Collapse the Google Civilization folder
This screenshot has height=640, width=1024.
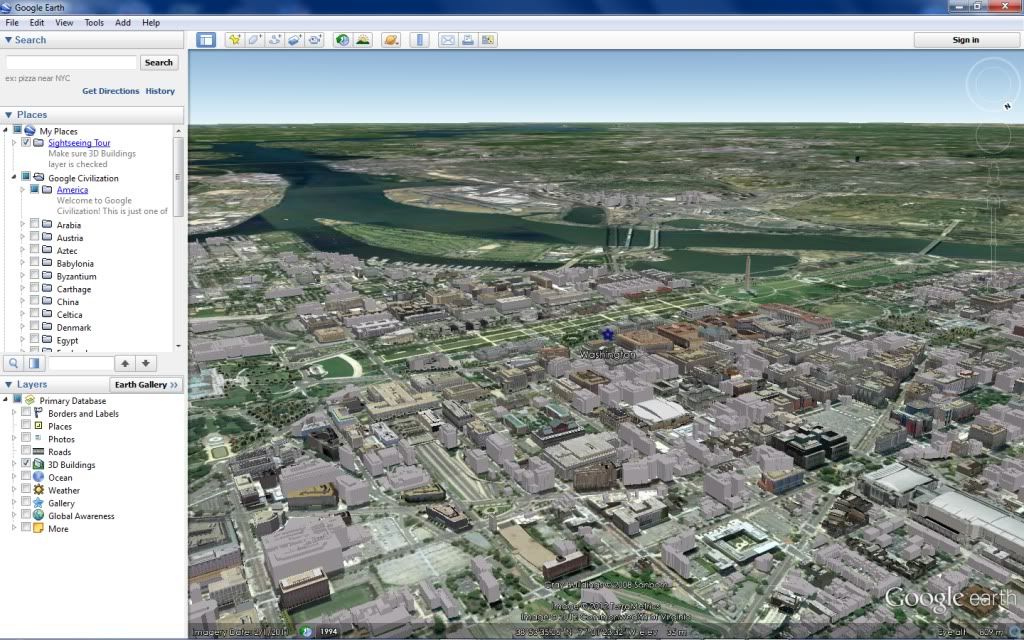point(14,177)
